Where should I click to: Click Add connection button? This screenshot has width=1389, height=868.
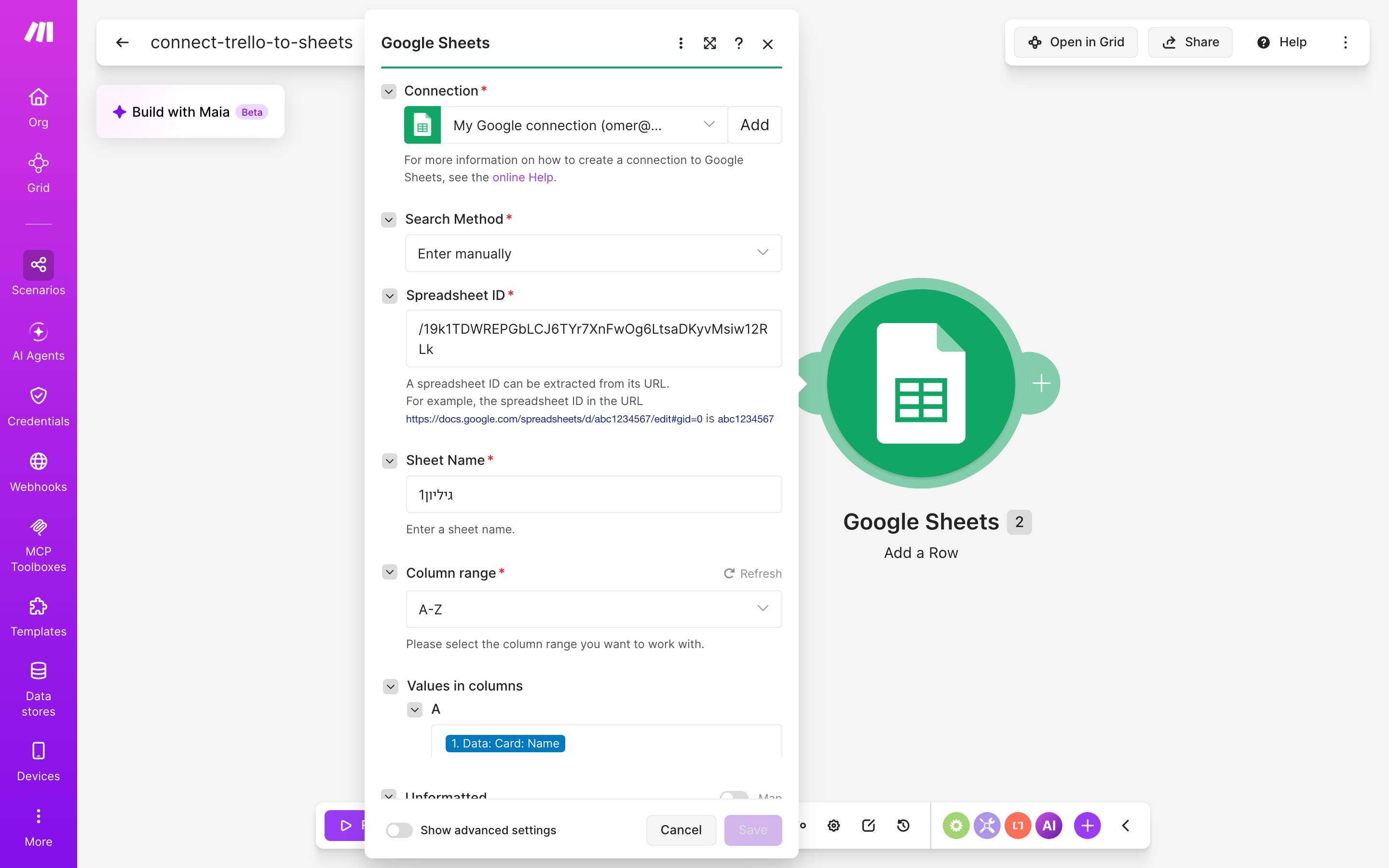click(755, 124)
